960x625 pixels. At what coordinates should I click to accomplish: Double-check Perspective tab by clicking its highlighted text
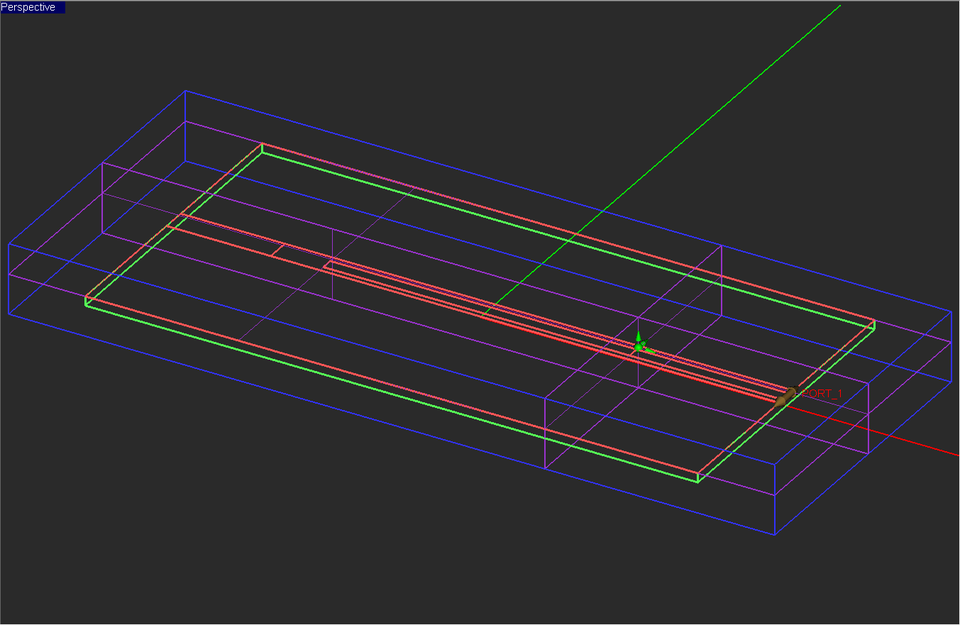coord(32,6)
